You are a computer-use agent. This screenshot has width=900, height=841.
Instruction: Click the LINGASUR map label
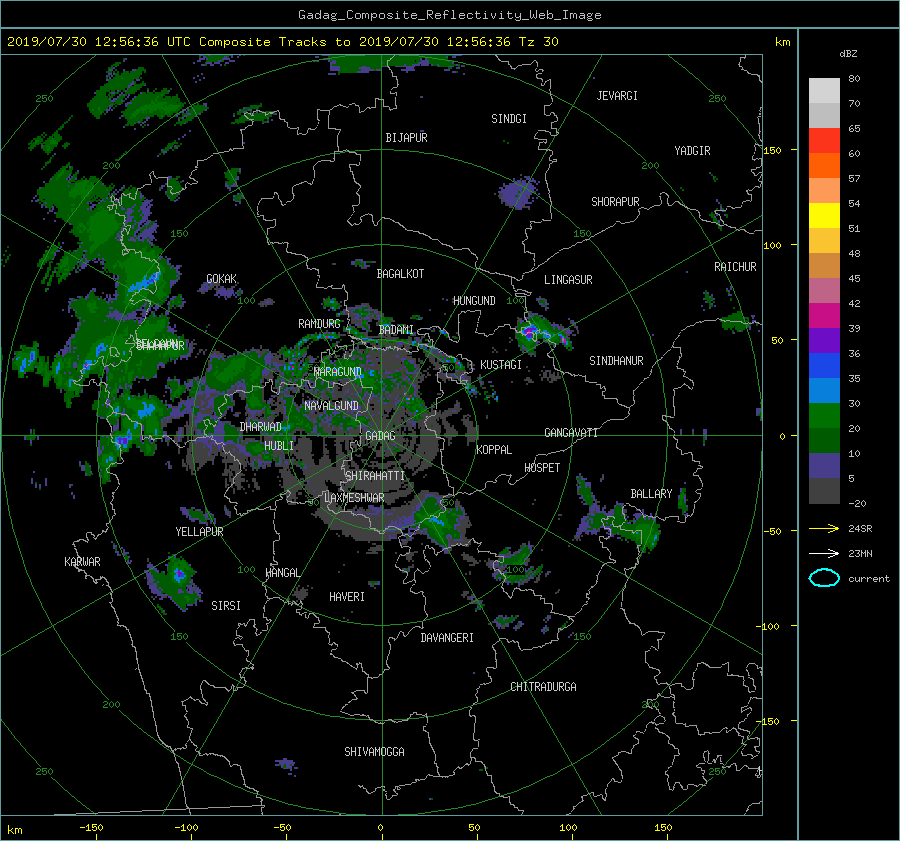pos(568,280)
